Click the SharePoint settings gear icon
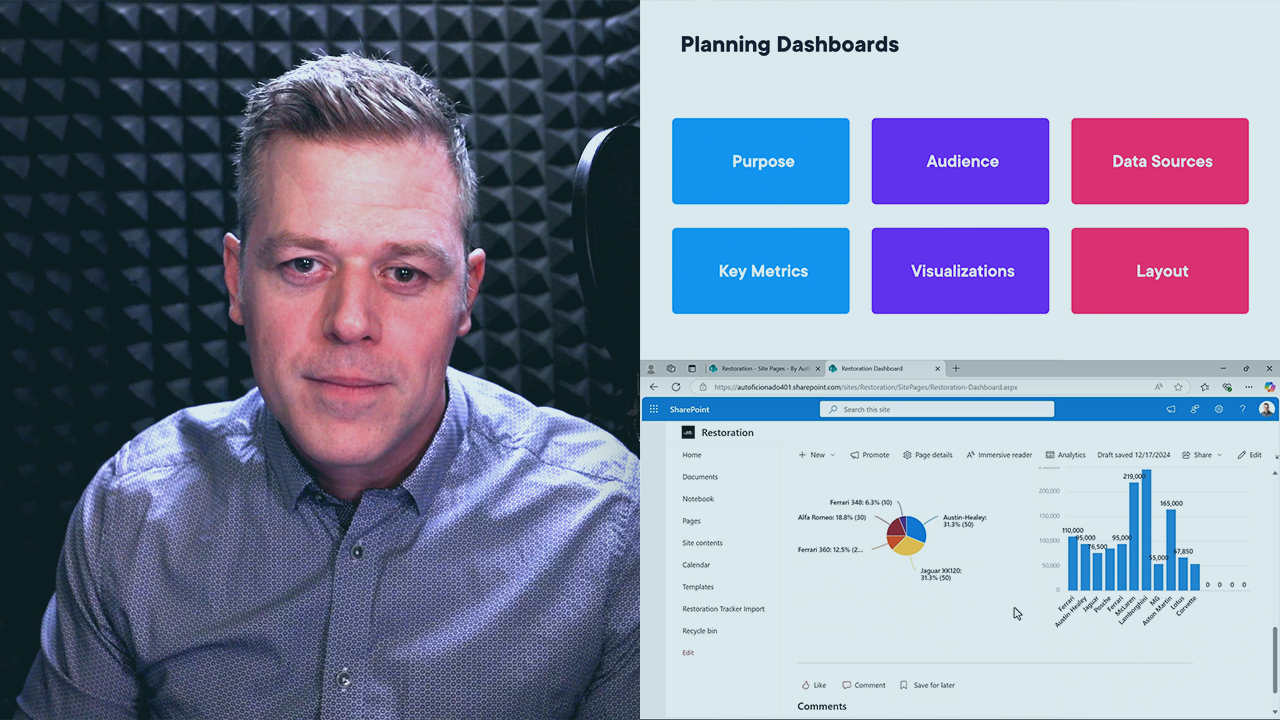This screenshot has height=720, width=1280. click(x=1218, y=409)
